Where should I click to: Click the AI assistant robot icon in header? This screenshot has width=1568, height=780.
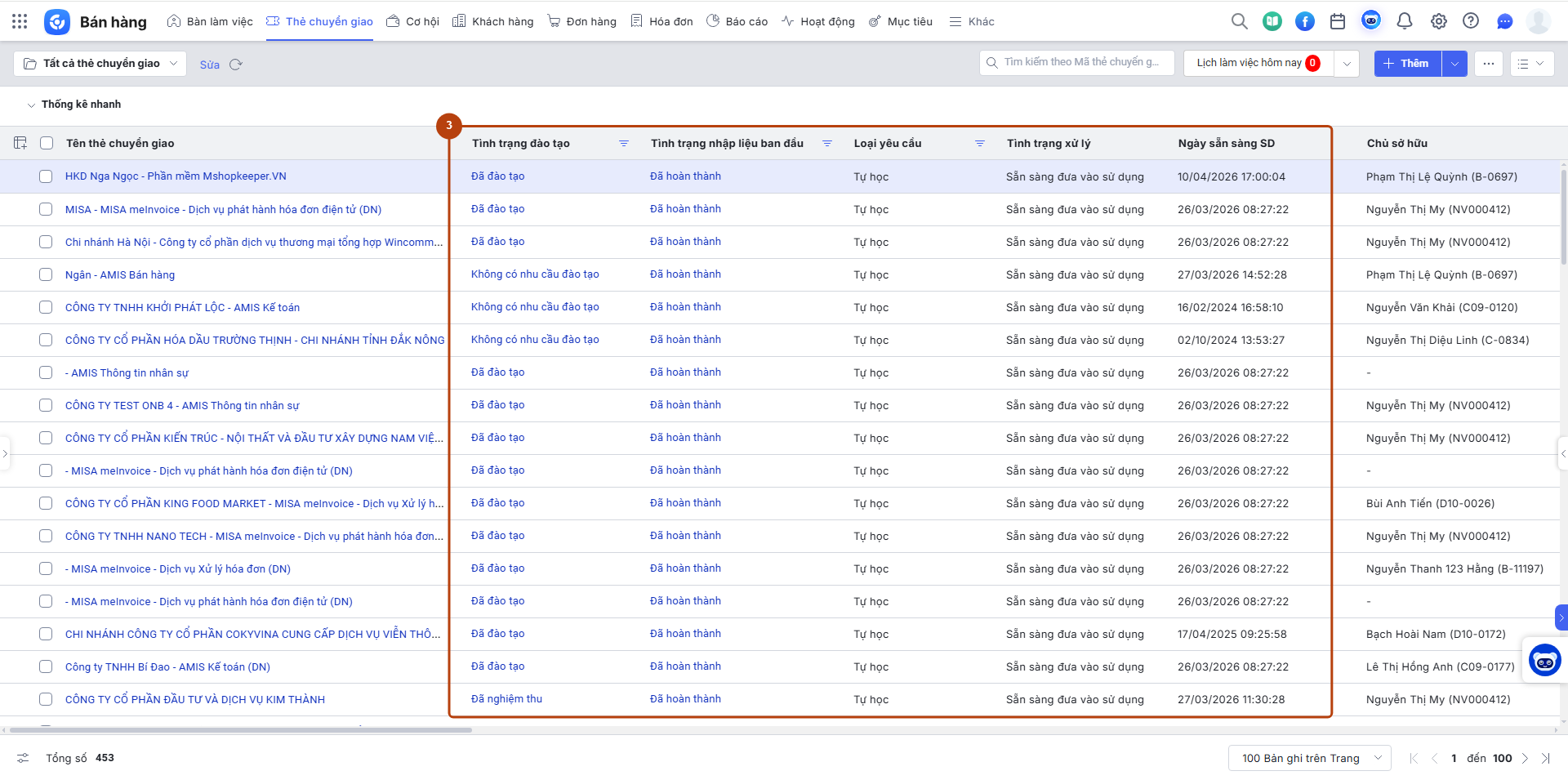1371,20
